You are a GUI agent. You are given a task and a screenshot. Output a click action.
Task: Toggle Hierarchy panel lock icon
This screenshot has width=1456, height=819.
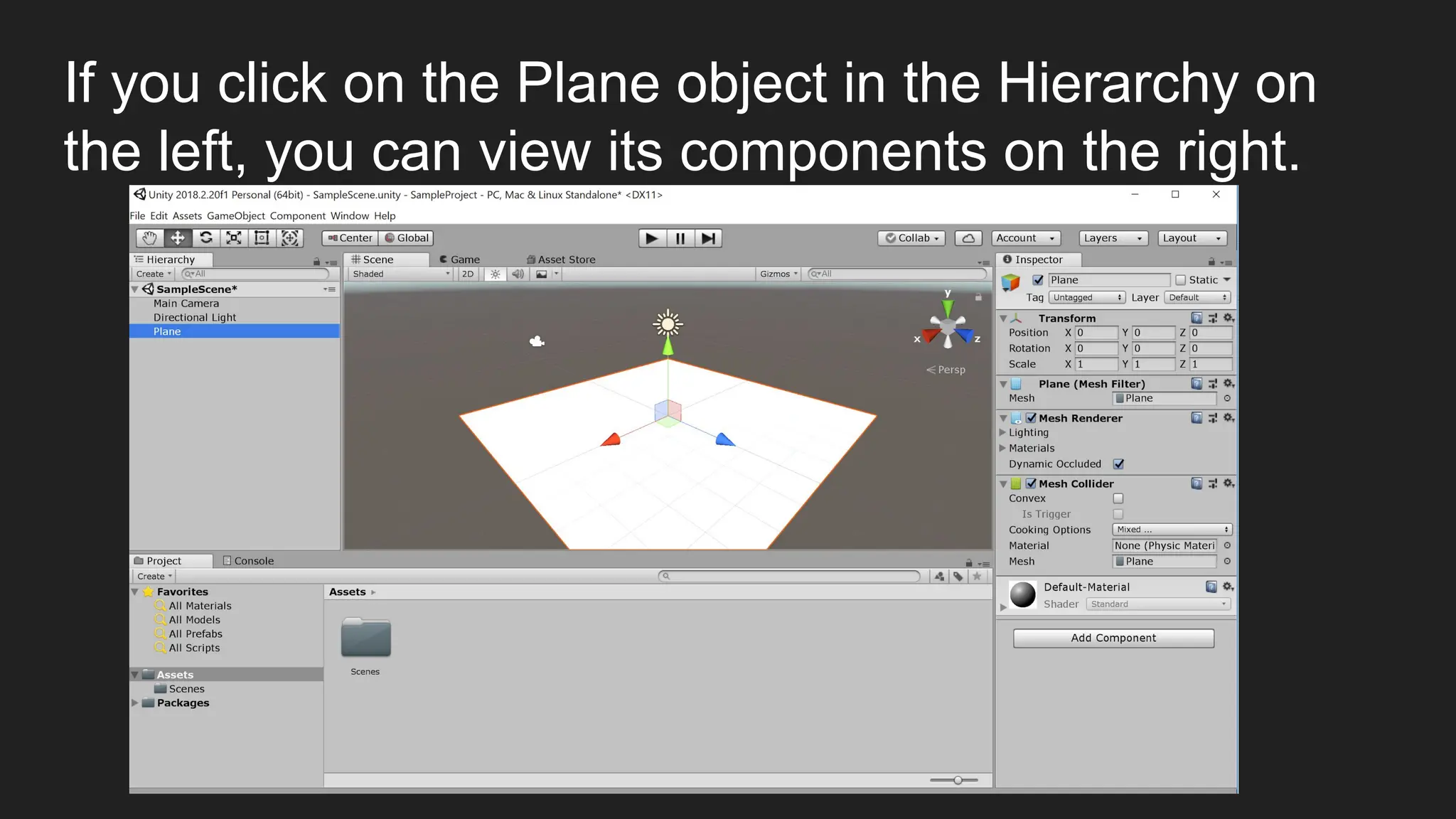pyautogui.click(x=316, y=262)
